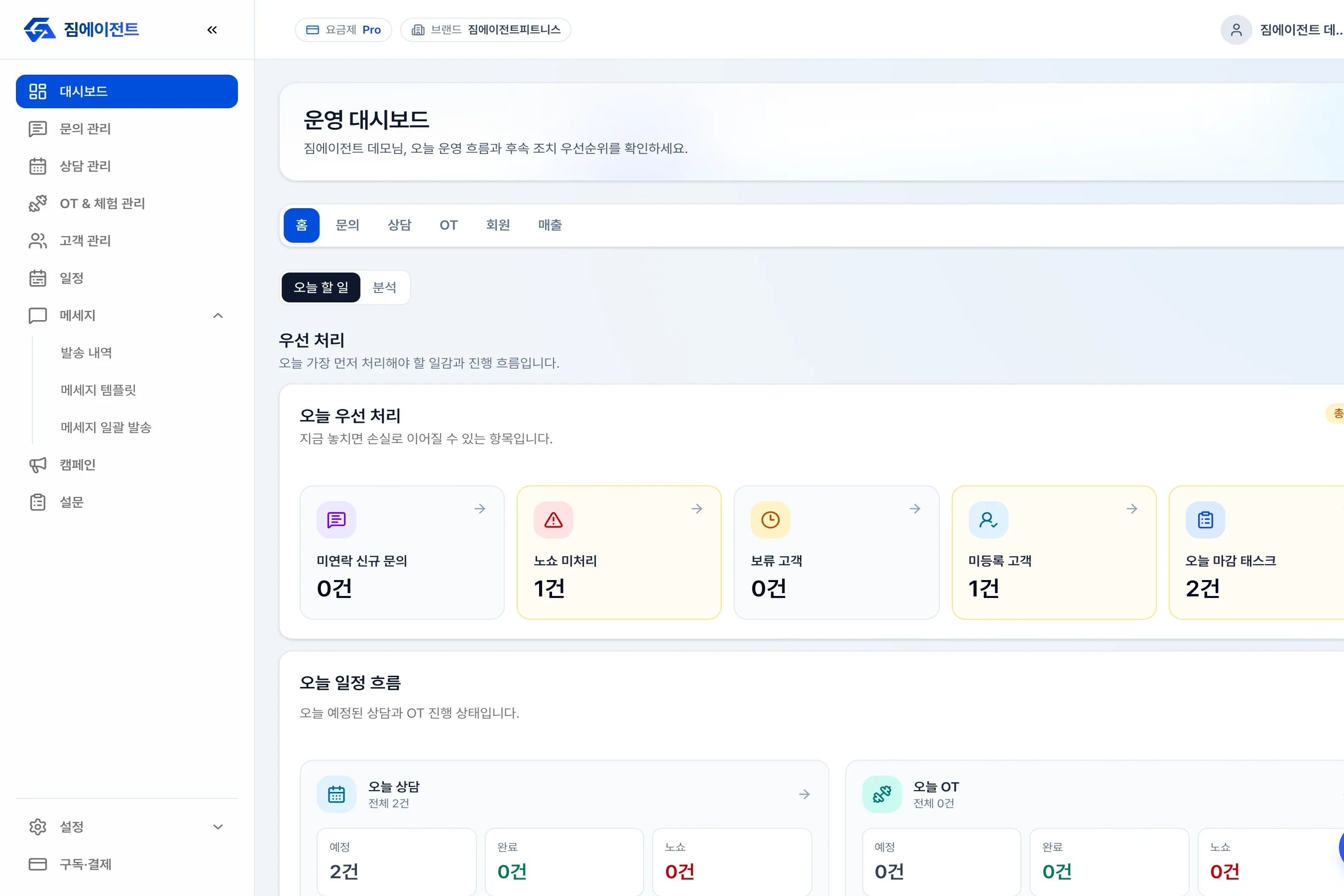Open arrow on 보류 고객 card

pos(915,509)
